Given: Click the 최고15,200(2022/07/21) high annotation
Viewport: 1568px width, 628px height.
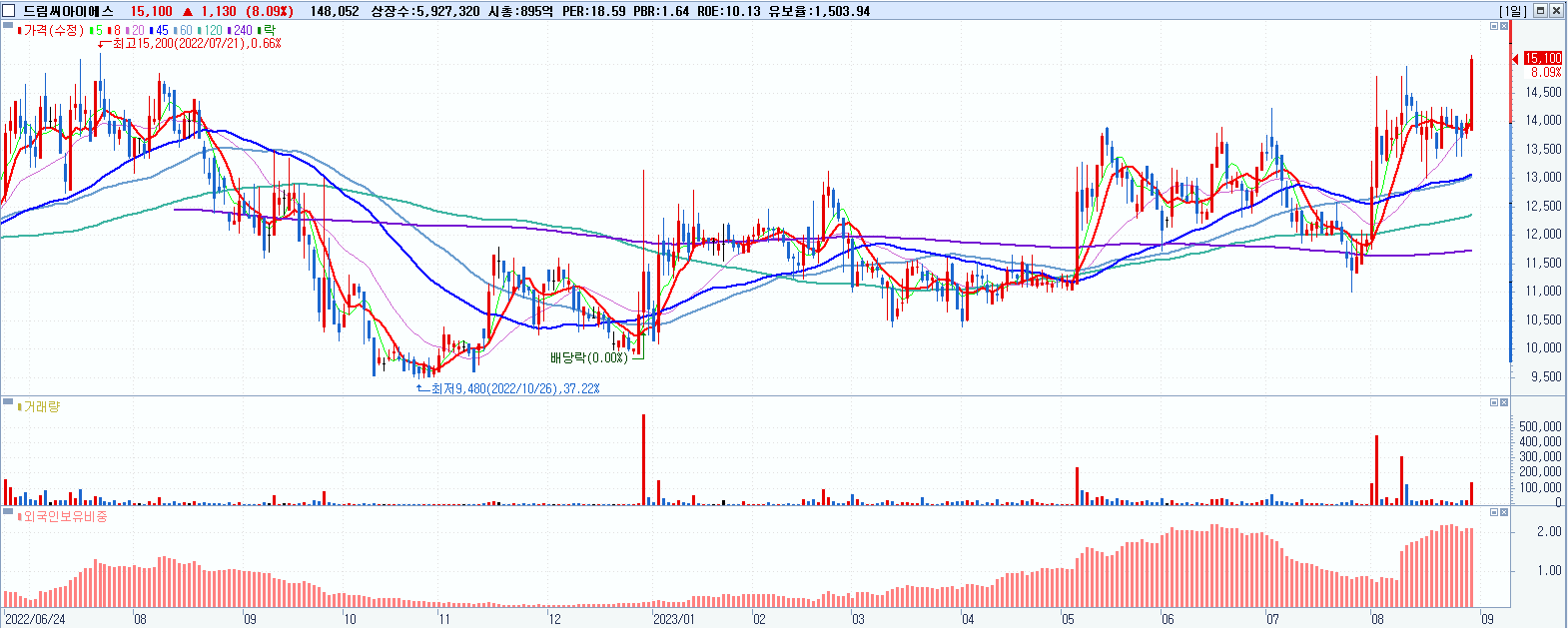Looking at the screenshot, I should coord(196,44).
